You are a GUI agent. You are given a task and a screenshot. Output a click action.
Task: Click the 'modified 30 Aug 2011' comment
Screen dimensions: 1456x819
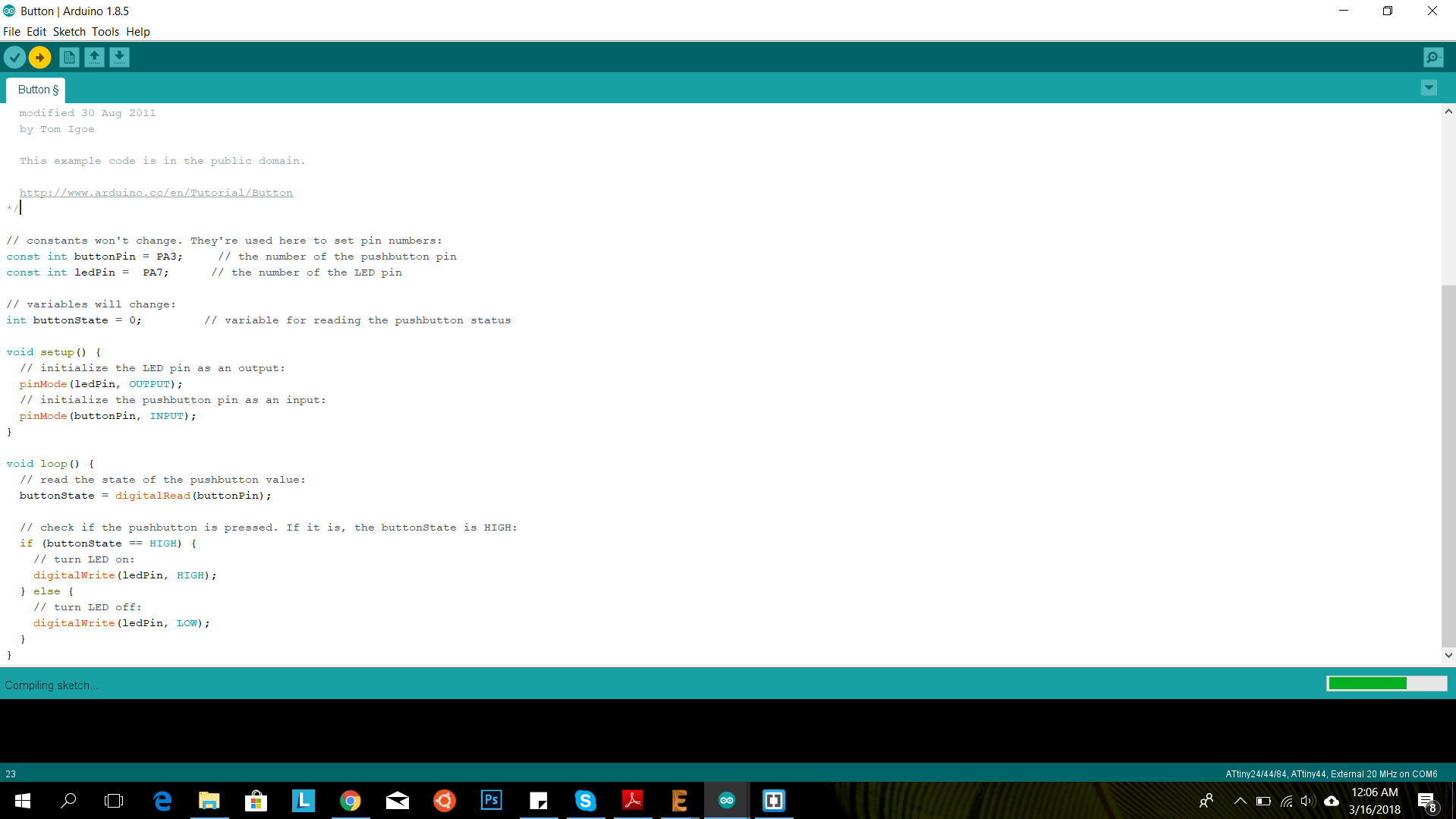point(87,113)
